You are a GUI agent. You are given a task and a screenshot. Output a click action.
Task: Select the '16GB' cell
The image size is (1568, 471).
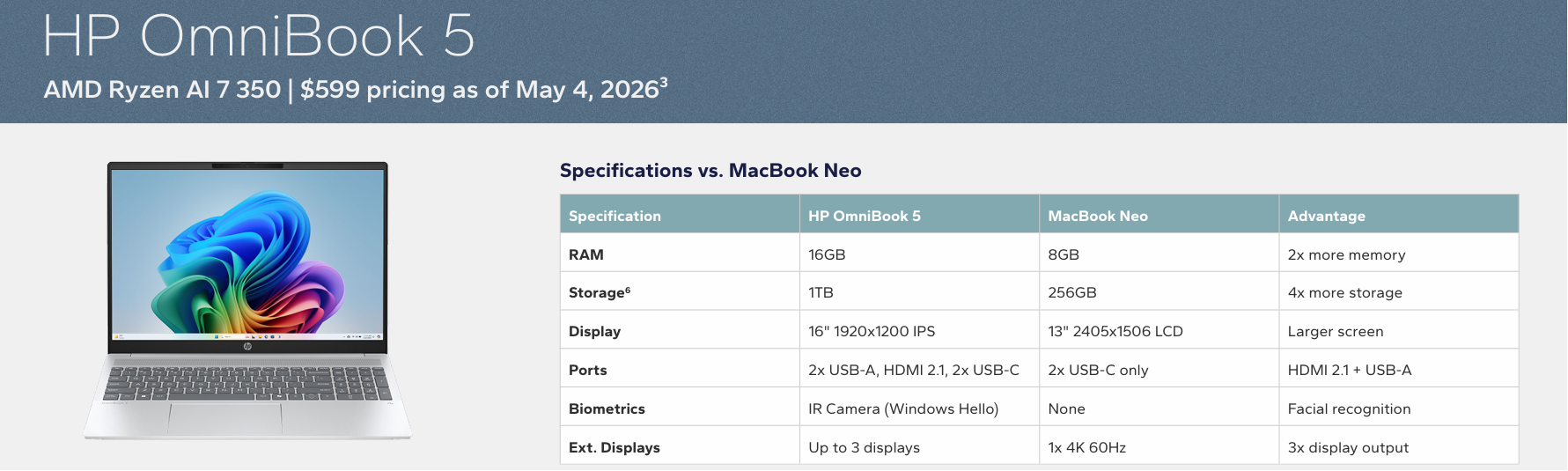pos(919,254)
